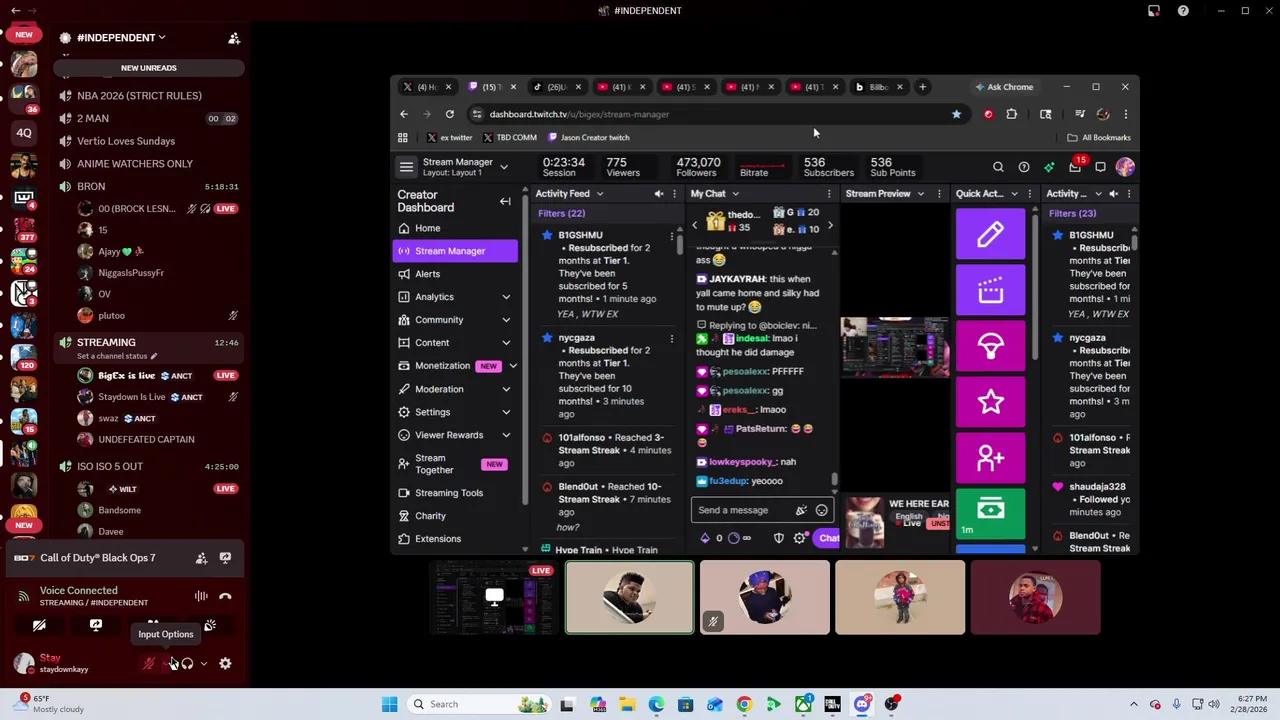Open noise suppression waveform icon
Viewport: 1280px width, 720px height.
click(201, 596)
